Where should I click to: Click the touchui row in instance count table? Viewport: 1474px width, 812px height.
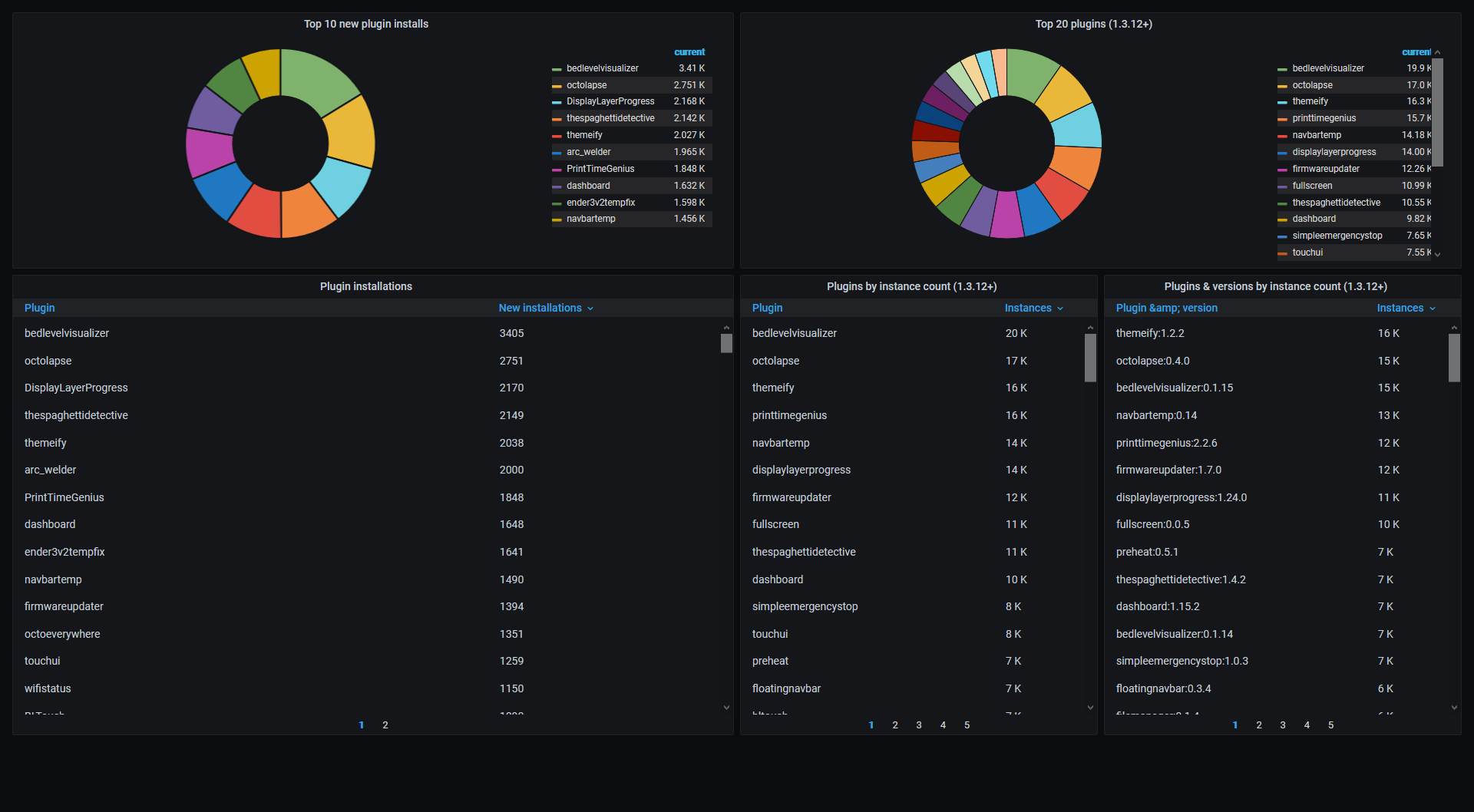(913, 634)
